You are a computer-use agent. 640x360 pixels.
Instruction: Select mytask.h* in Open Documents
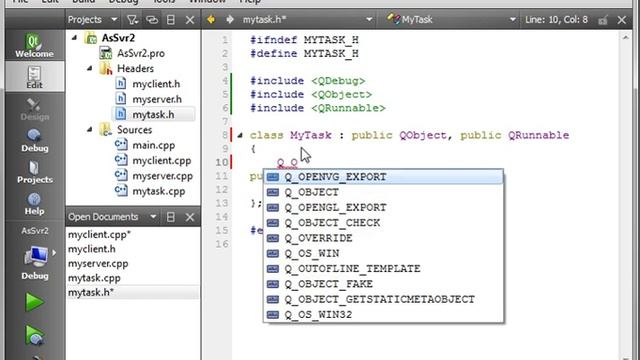[132, 293]
